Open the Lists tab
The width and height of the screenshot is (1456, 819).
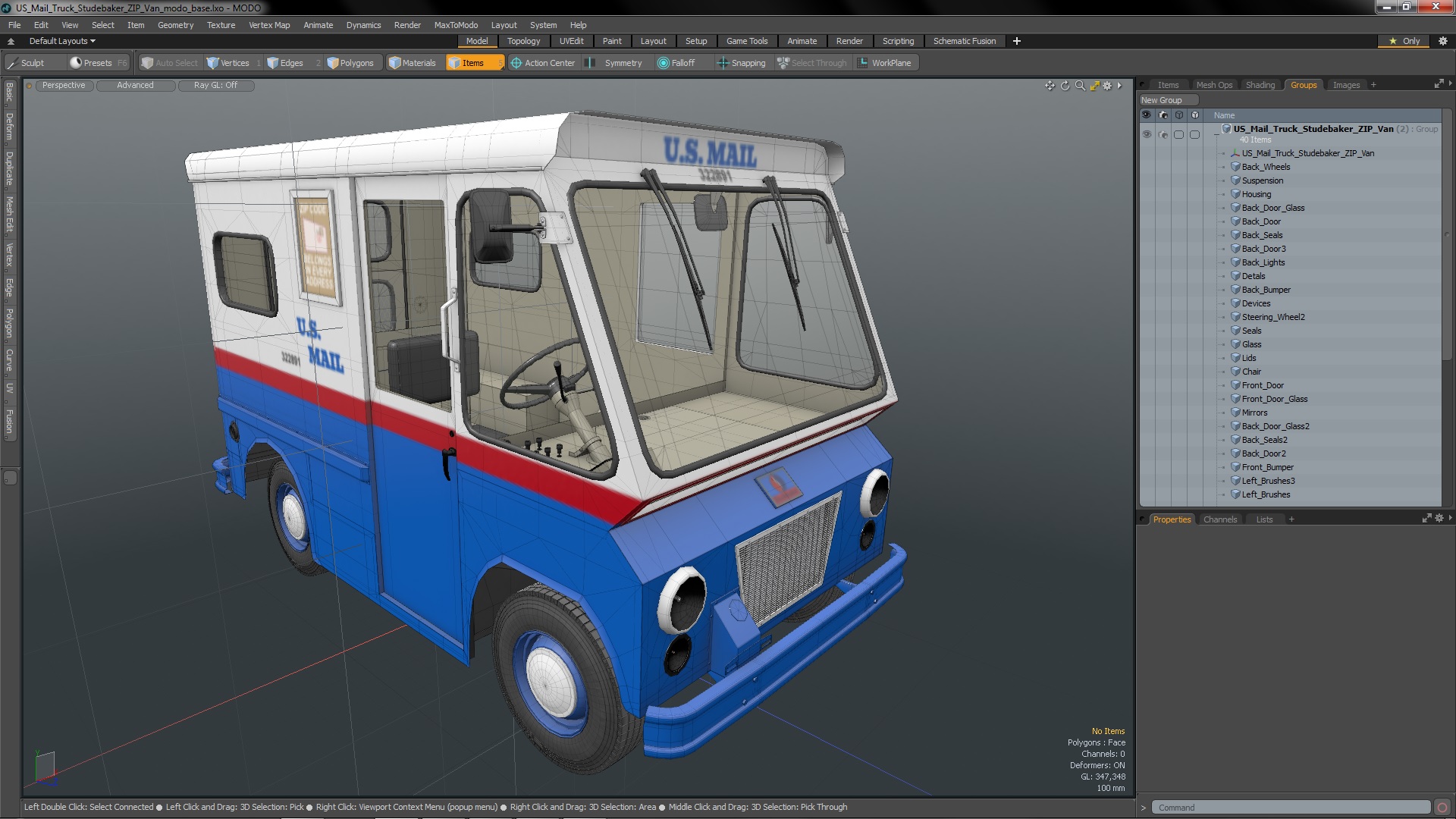tap(1264, 519)
